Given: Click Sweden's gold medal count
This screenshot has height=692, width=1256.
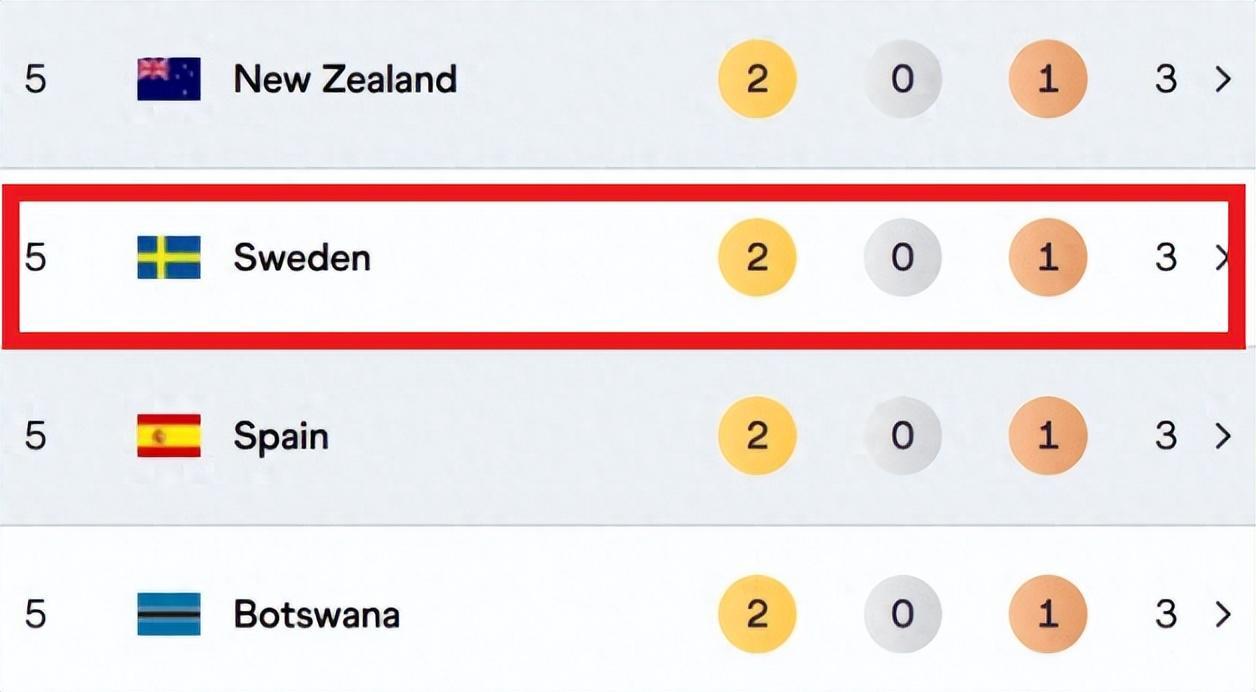Looking at the screenshot, I should click(x=757, y=257).
